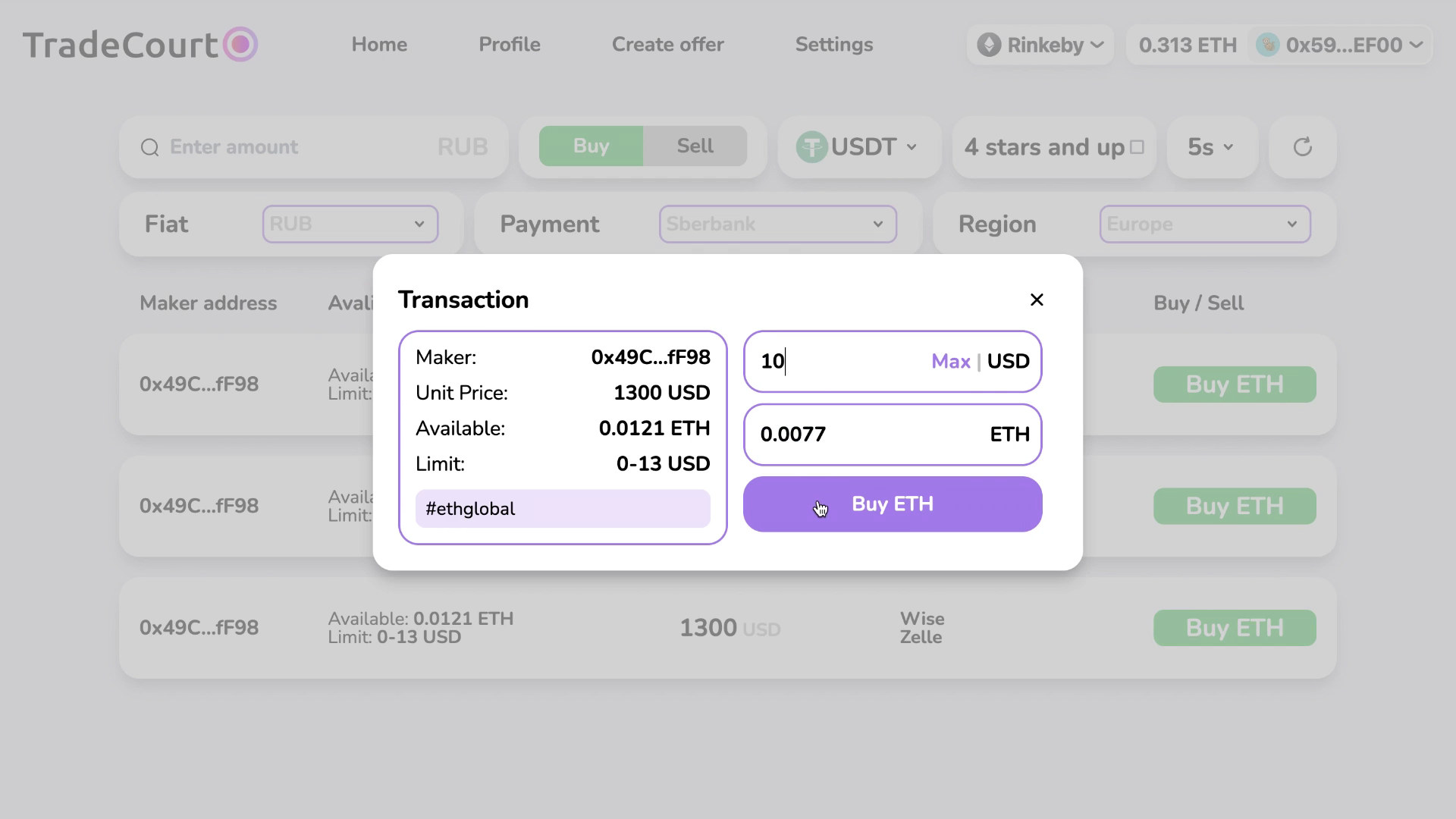Toggle the 4 stars and up checkbox
Image resolution: width=1456 pixels, height=819 pixels.
pos(1137,147)
